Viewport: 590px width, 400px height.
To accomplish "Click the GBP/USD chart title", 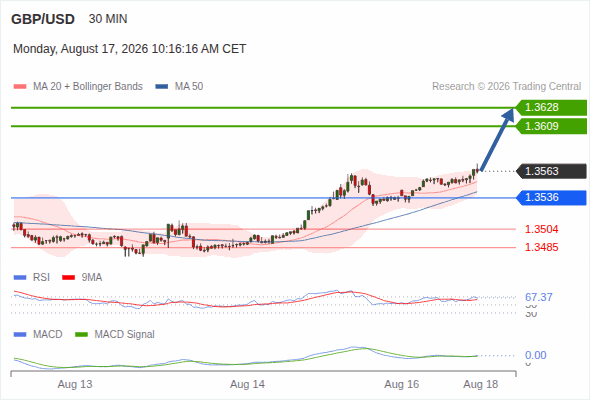I will coord(43,19).
